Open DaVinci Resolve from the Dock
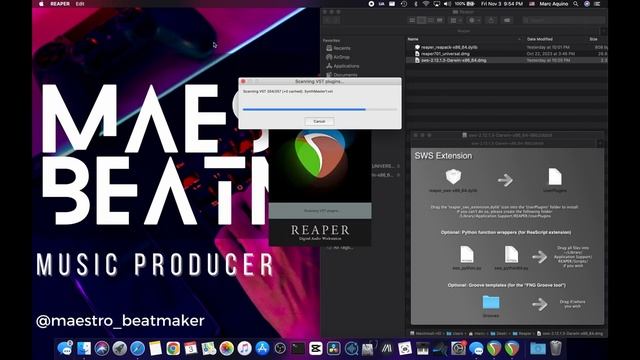 tap(333, 348)
